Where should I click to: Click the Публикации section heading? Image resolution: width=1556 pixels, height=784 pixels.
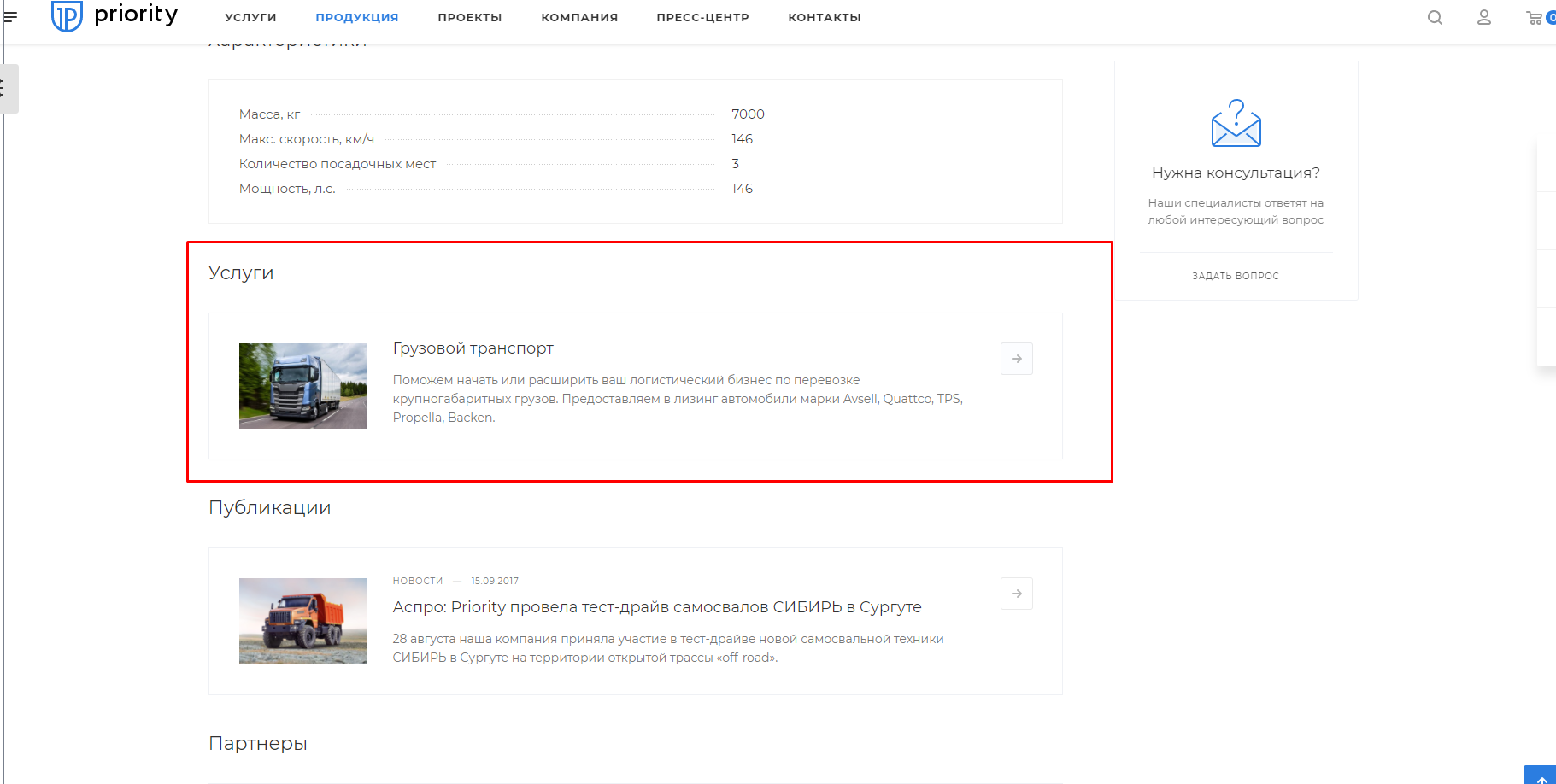pos(270,507)
